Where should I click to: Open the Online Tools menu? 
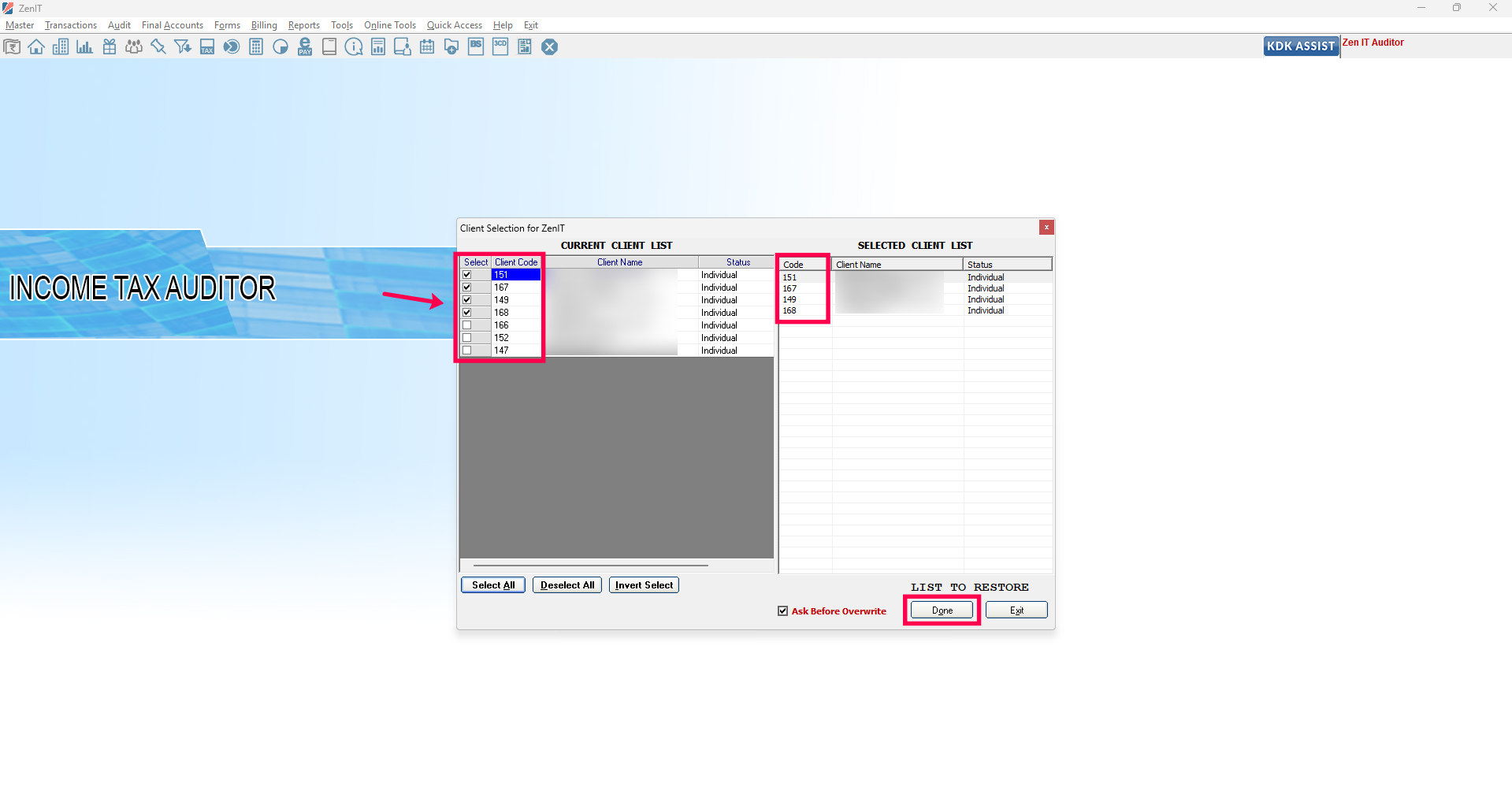(x=389, y=25)
